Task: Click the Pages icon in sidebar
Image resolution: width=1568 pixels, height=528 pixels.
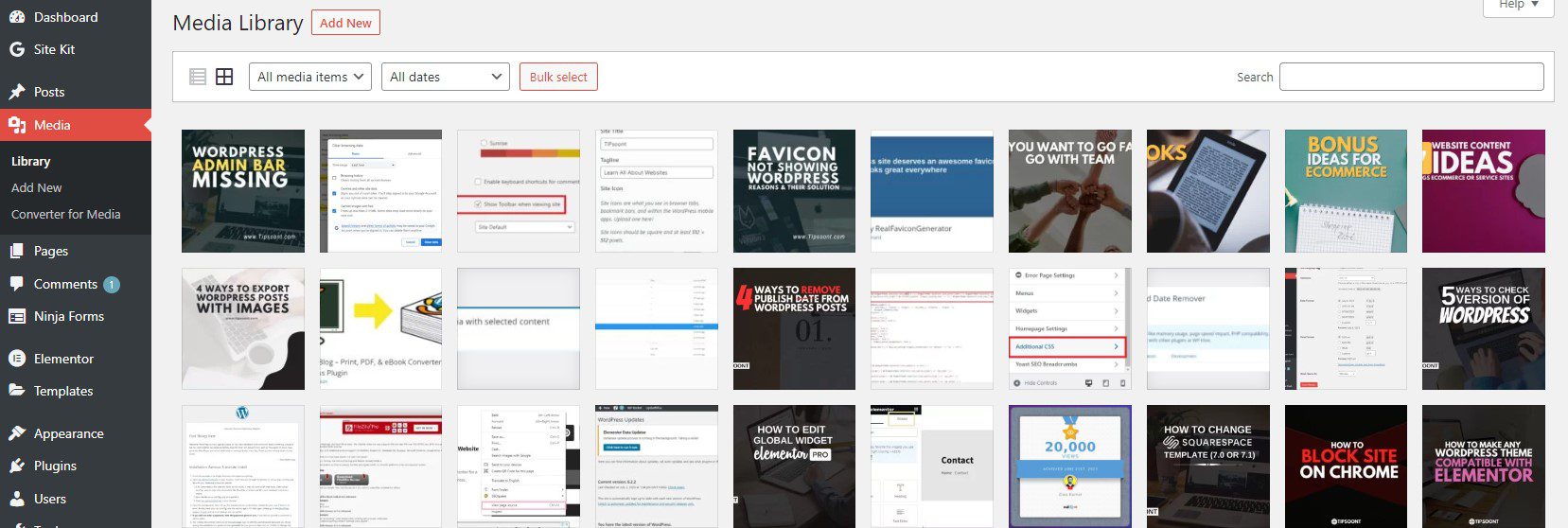Action: point(16,251)
